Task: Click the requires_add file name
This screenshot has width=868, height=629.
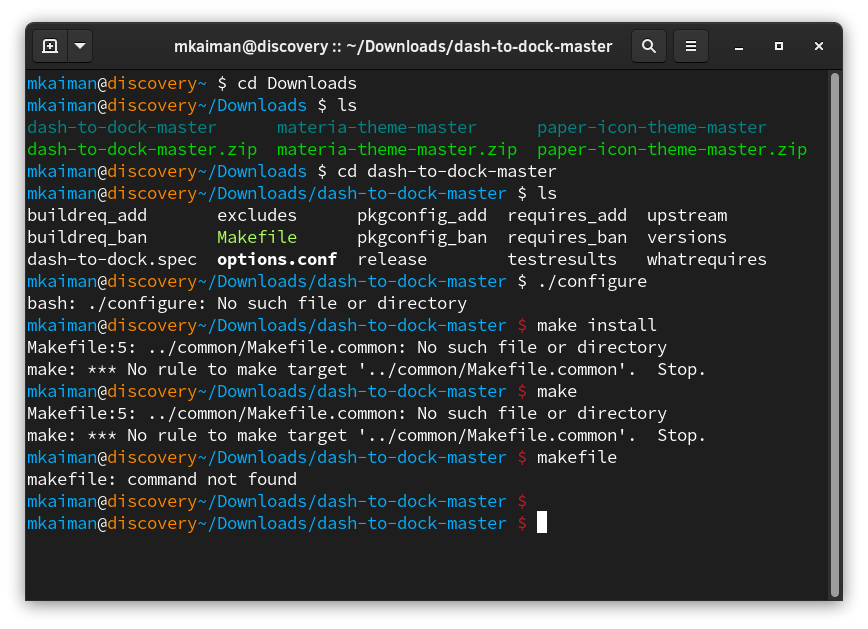Action: 567,215
